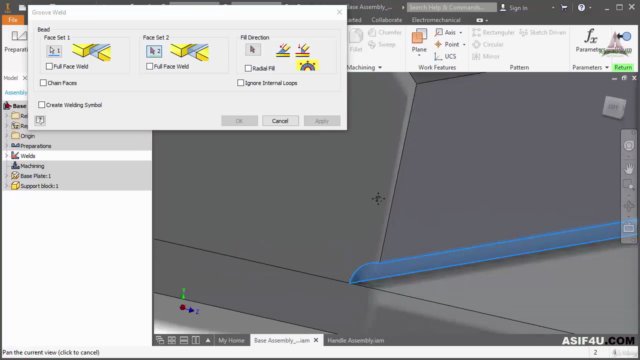This screenshot has height=360, width=640.
Task: Open the My Home document tab
Action: 231,340
